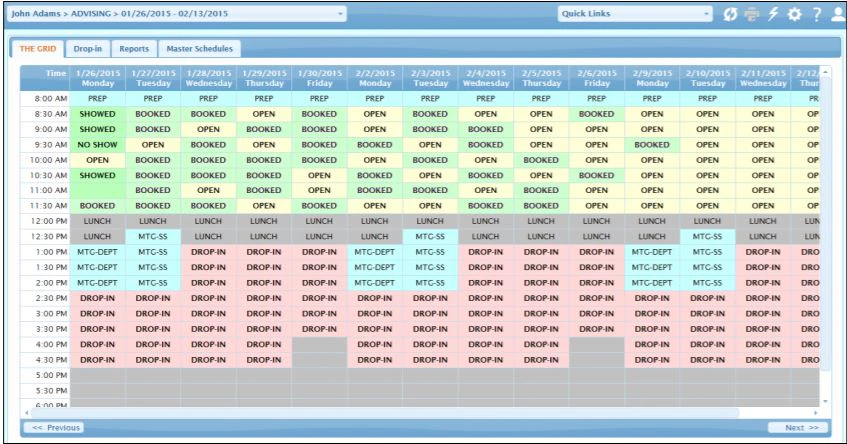Select BOOKED cell at 8:30 AM Tuesday 2/3

(x=431, y=114)
